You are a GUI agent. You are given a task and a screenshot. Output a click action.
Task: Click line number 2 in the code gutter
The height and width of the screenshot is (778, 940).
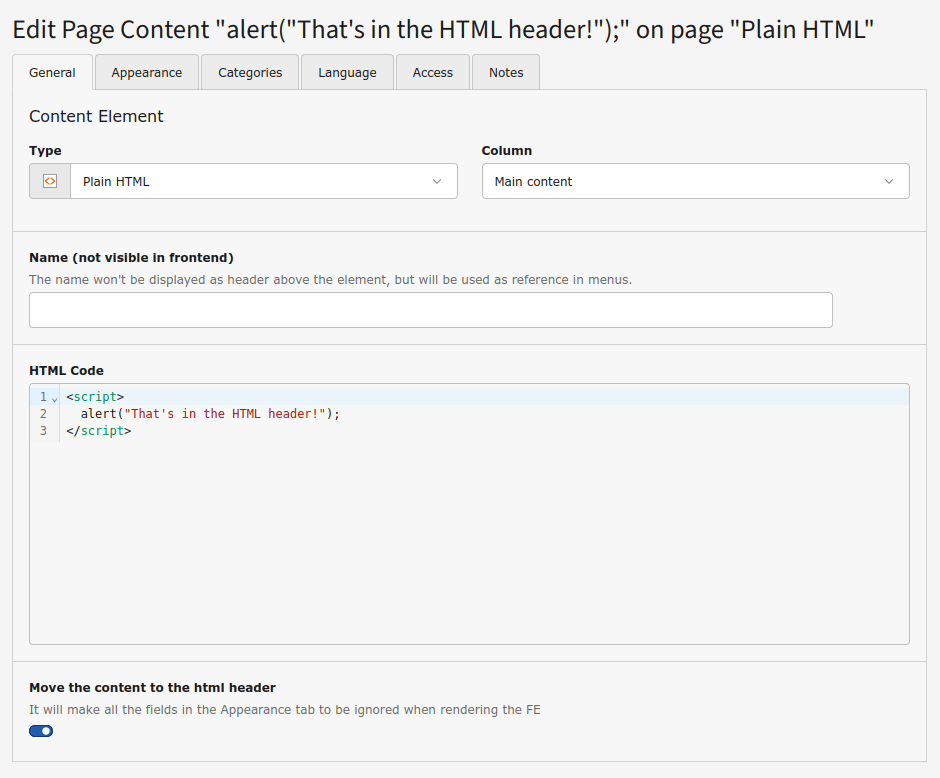pos(43,413)
